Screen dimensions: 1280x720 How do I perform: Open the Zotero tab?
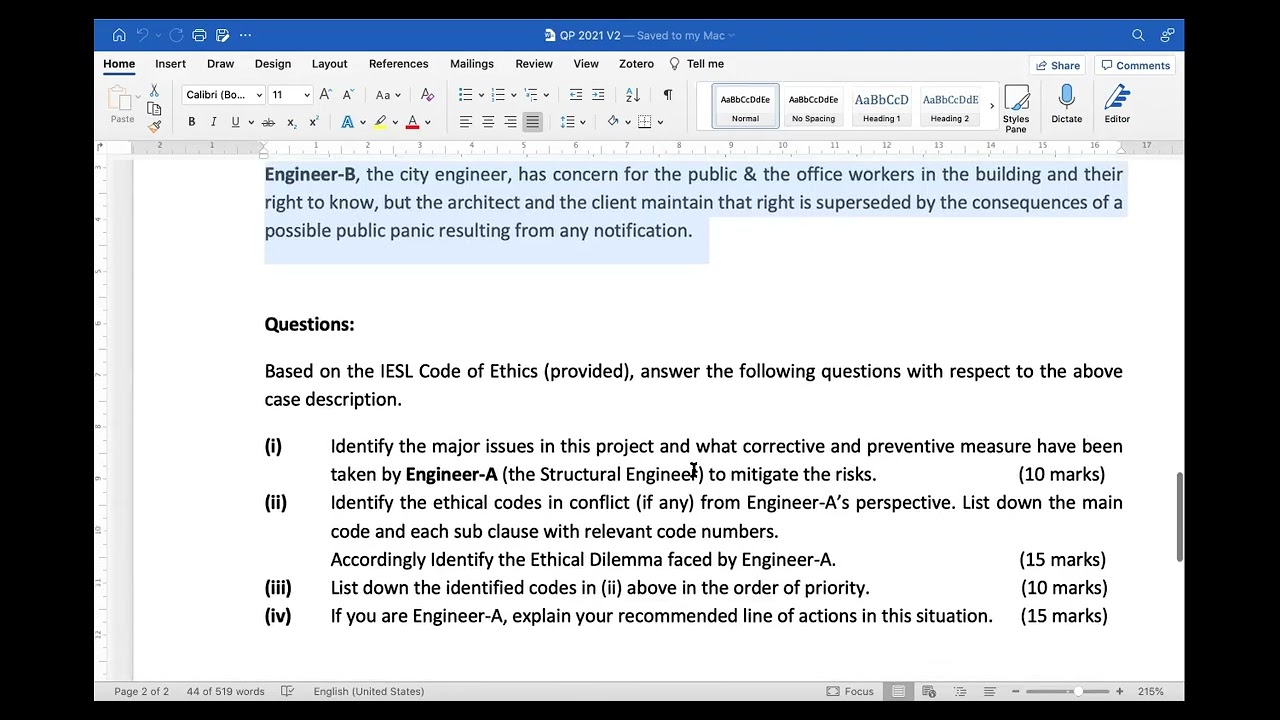coord(636,64)
